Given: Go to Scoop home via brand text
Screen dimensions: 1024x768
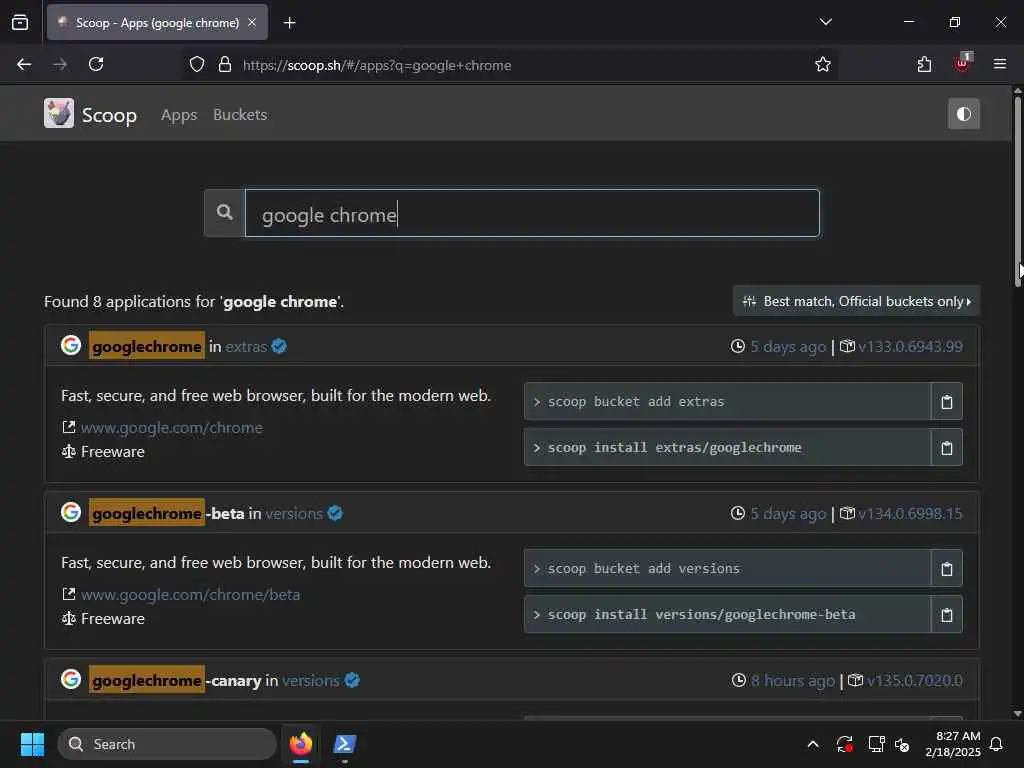Looking at the screenshot, I should (x=109, y=116).
